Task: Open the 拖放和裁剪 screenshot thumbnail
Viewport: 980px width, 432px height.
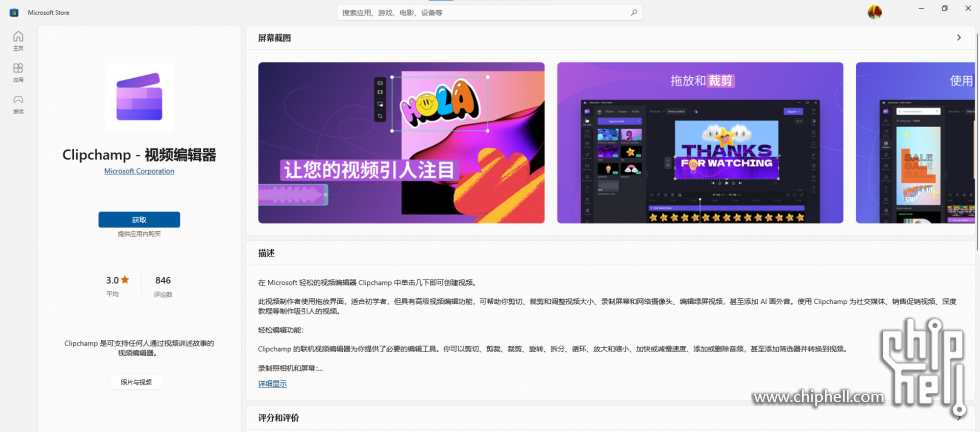Action: pos(700,143)
